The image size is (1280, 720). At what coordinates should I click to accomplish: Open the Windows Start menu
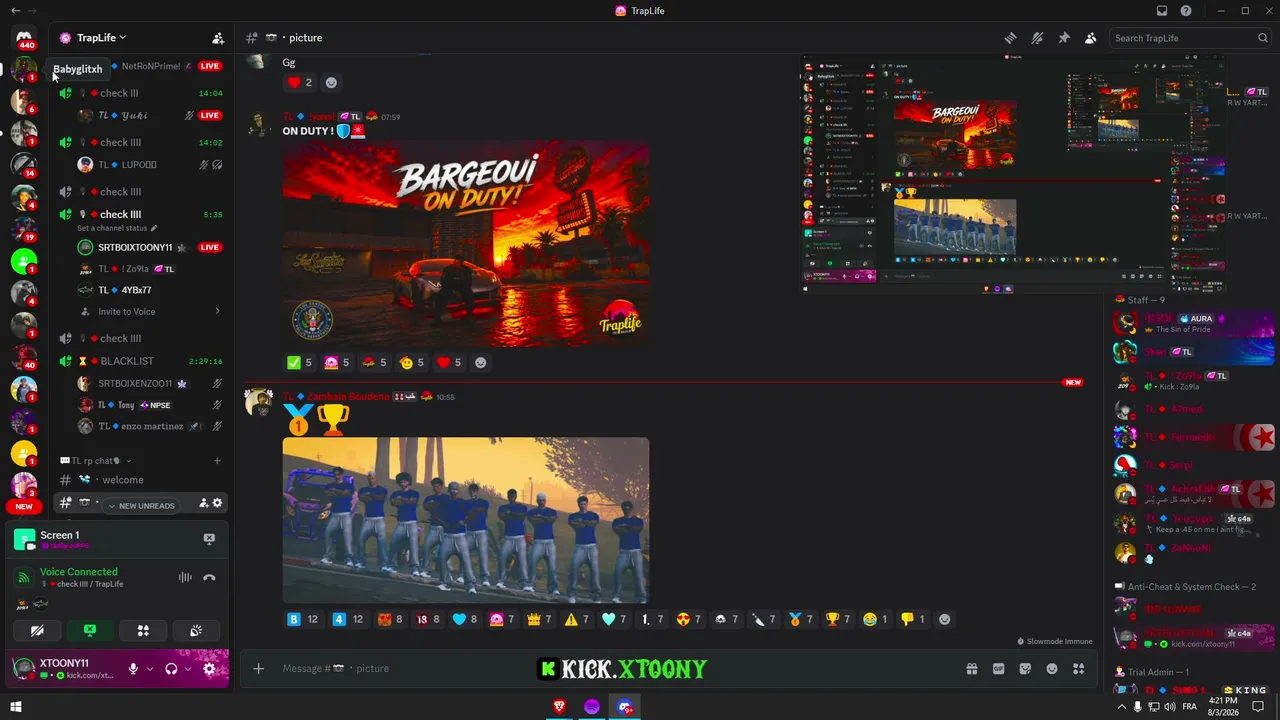(15, 707)
